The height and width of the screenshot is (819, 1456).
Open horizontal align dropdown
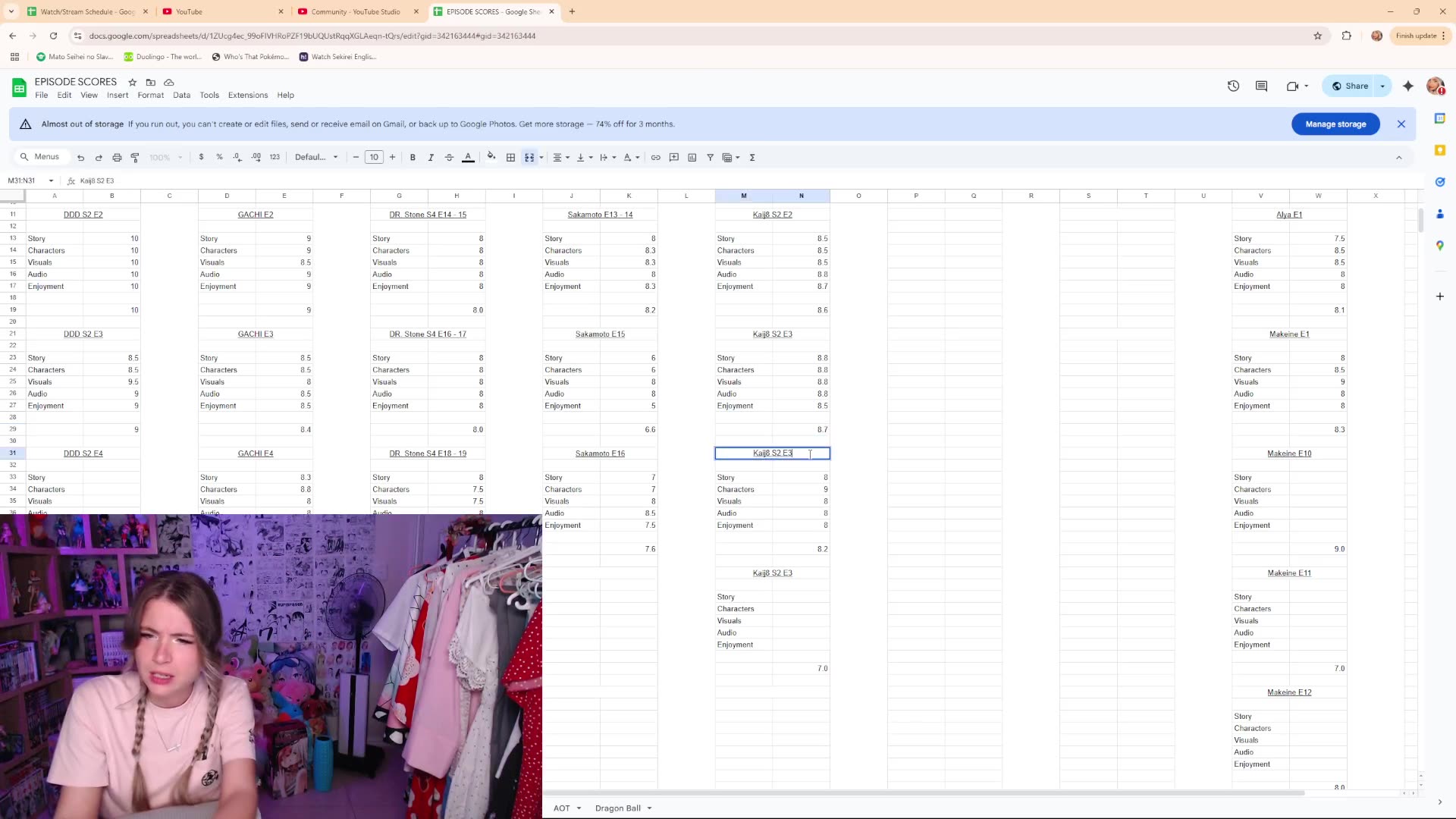coord(560,158)
